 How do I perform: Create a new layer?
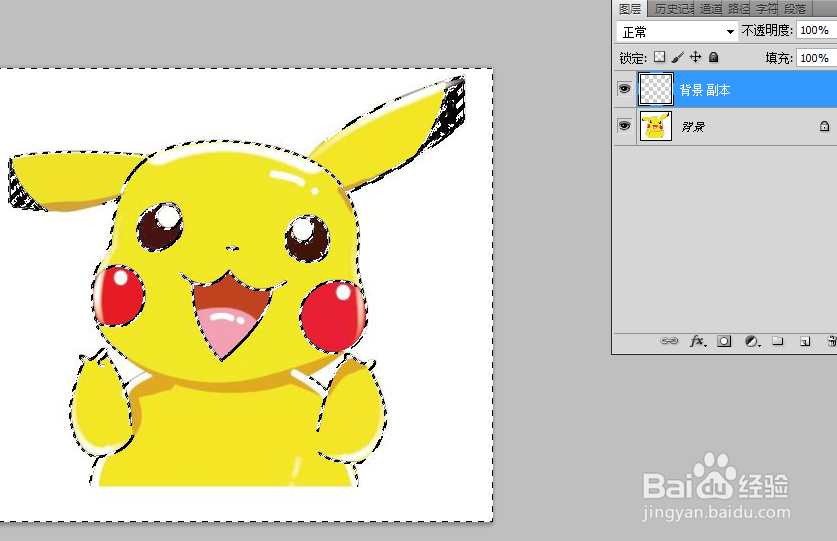(x=805, y=341)
